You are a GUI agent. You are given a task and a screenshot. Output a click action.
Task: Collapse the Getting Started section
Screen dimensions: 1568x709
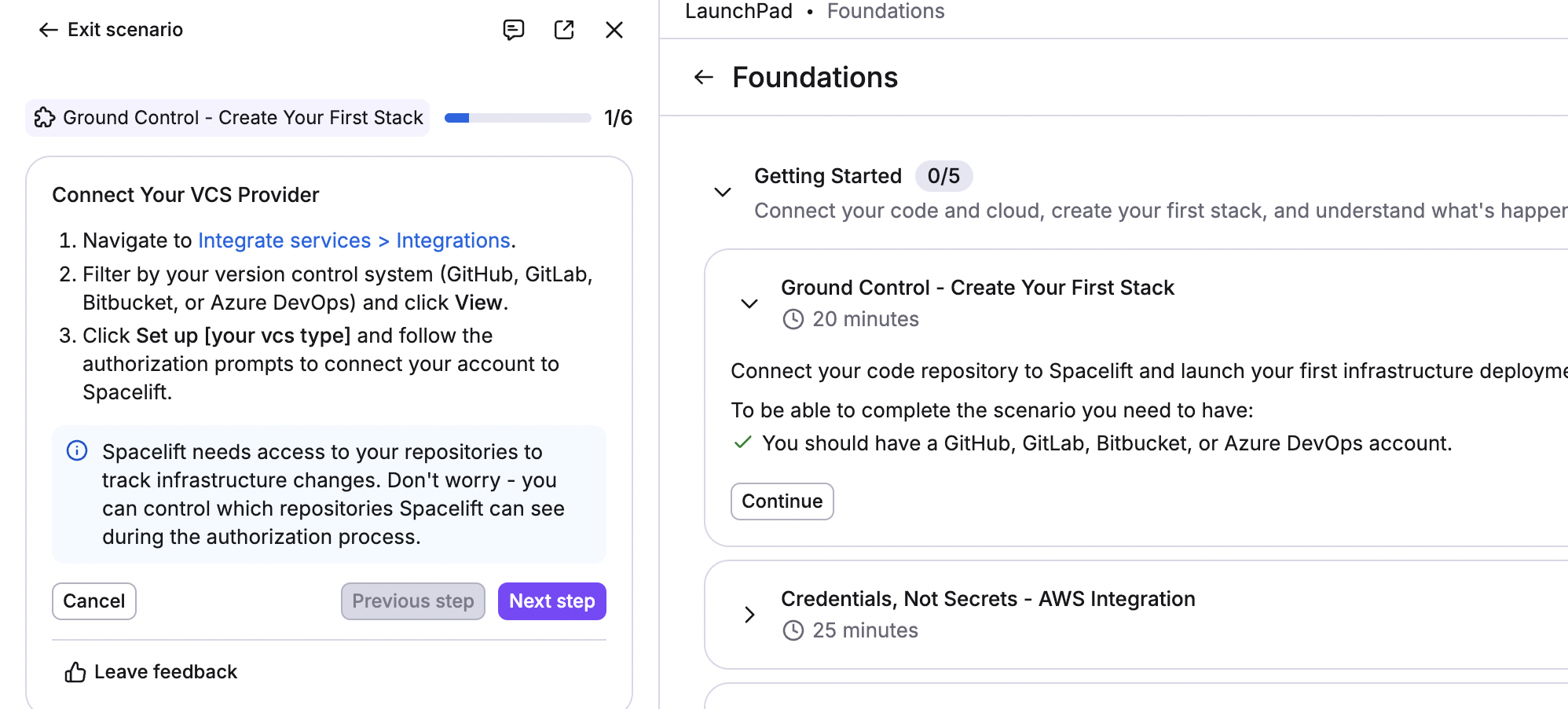[722, 193]
